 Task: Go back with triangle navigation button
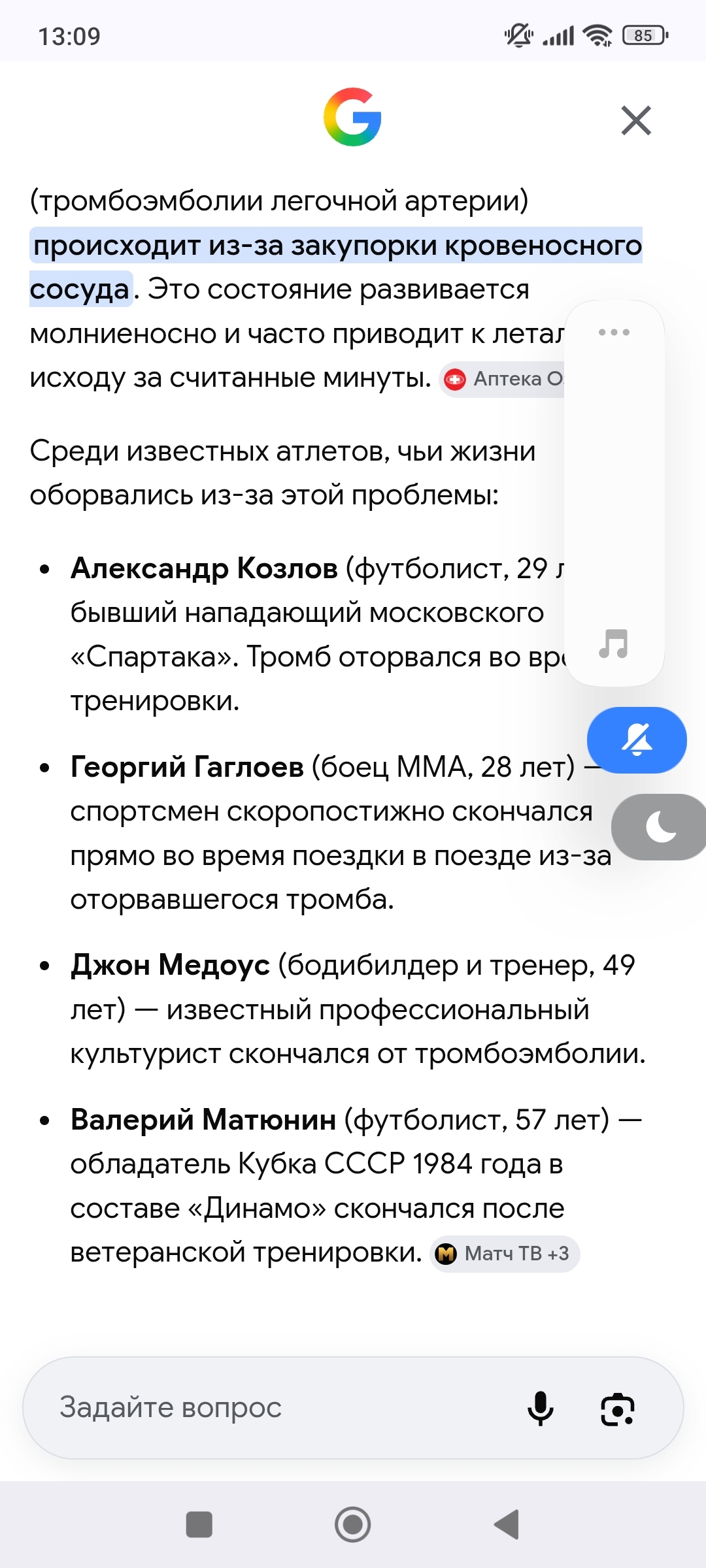pos(507,1524)
